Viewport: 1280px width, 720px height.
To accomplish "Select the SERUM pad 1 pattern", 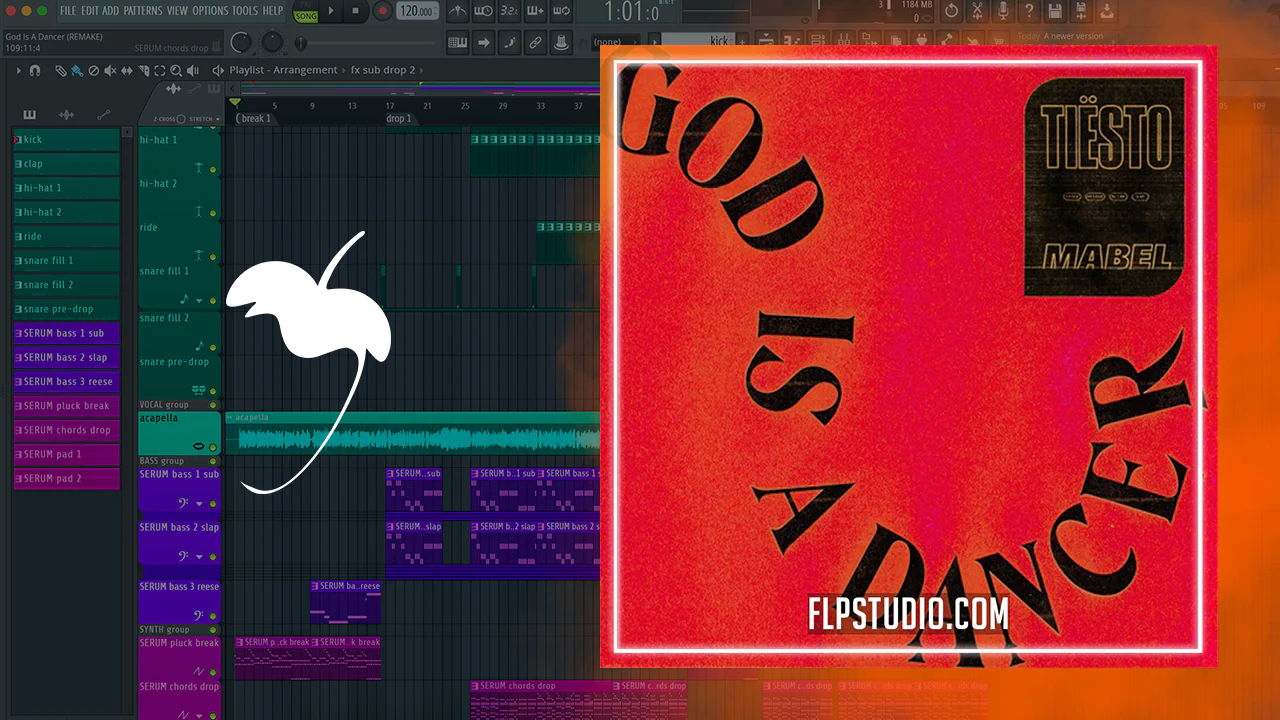I will pyautogui.click(x=66, y=454).
